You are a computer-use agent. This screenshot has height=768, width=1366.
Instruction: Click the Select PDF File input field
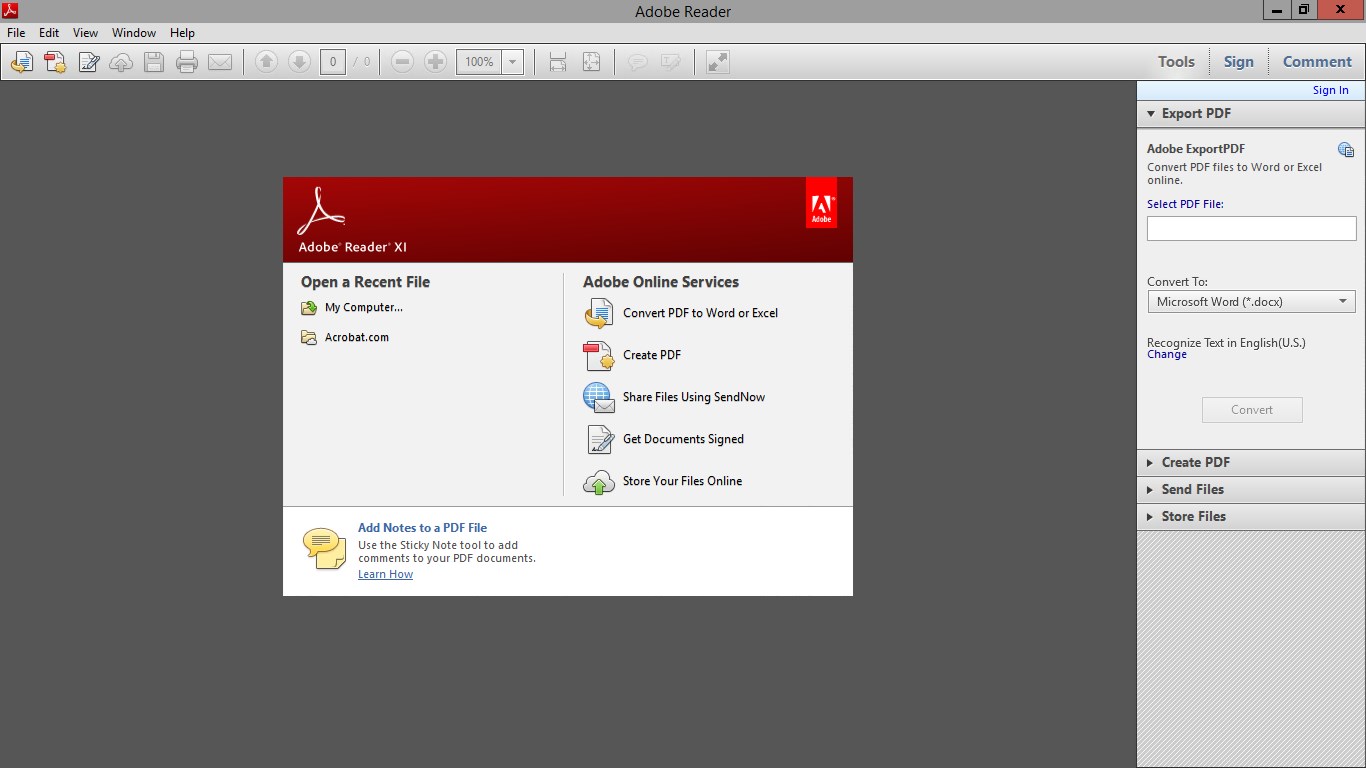pyautogui.click(x=1251, y=228)
